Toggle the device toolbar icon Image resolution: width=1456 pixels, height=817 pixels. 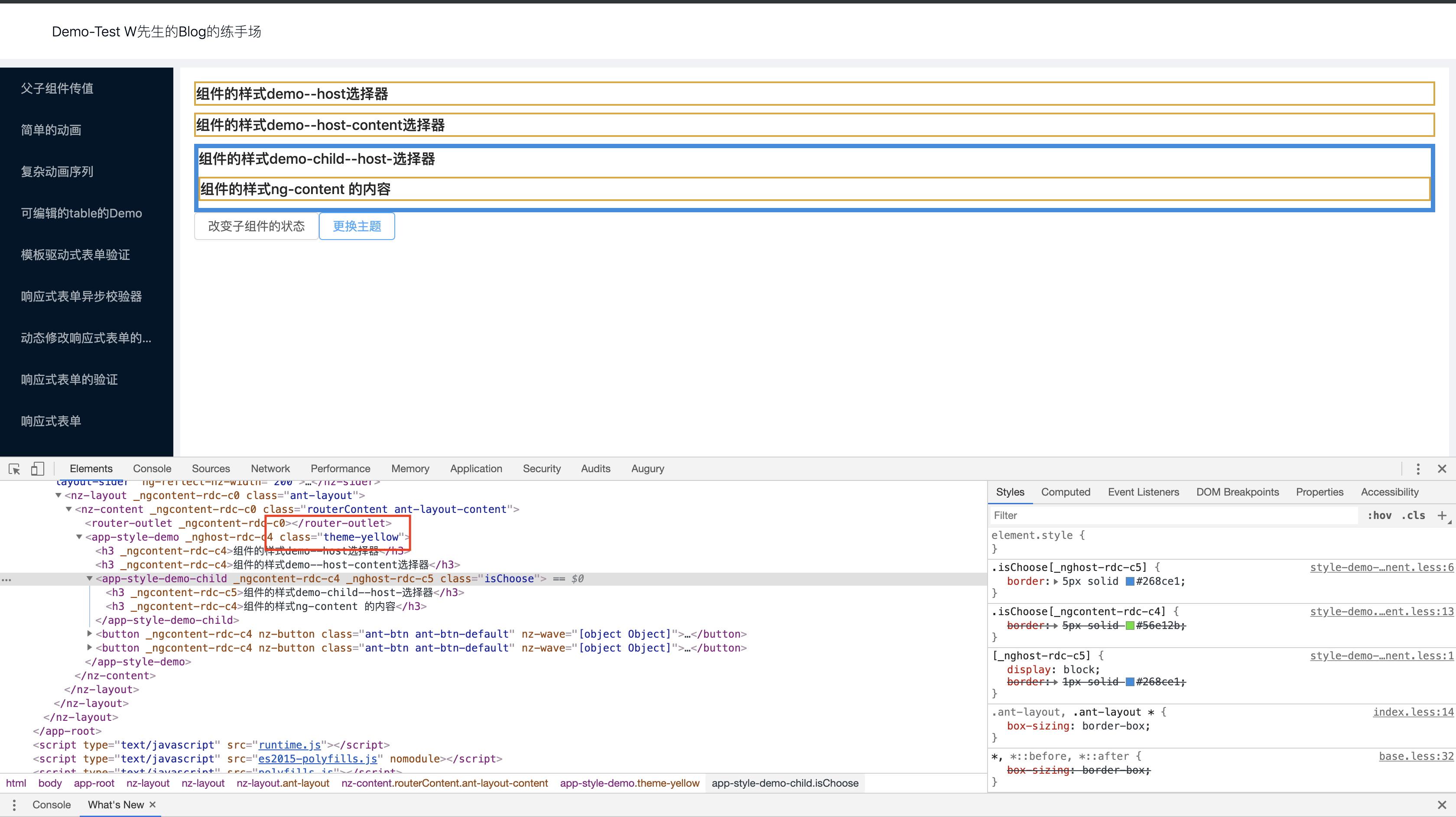point(37,469)
